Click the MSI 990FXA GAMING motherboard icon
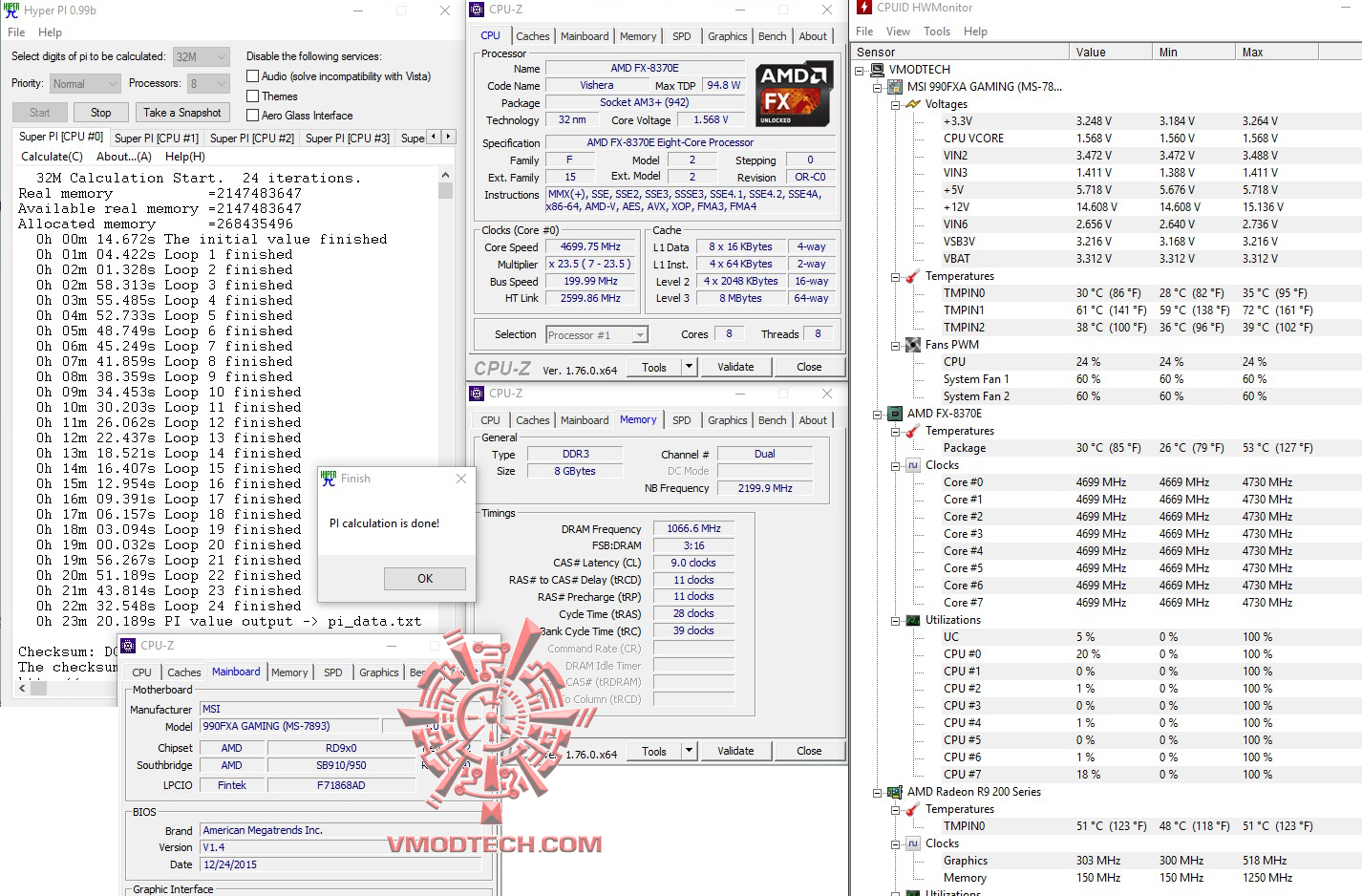 [x=895, y=87]
